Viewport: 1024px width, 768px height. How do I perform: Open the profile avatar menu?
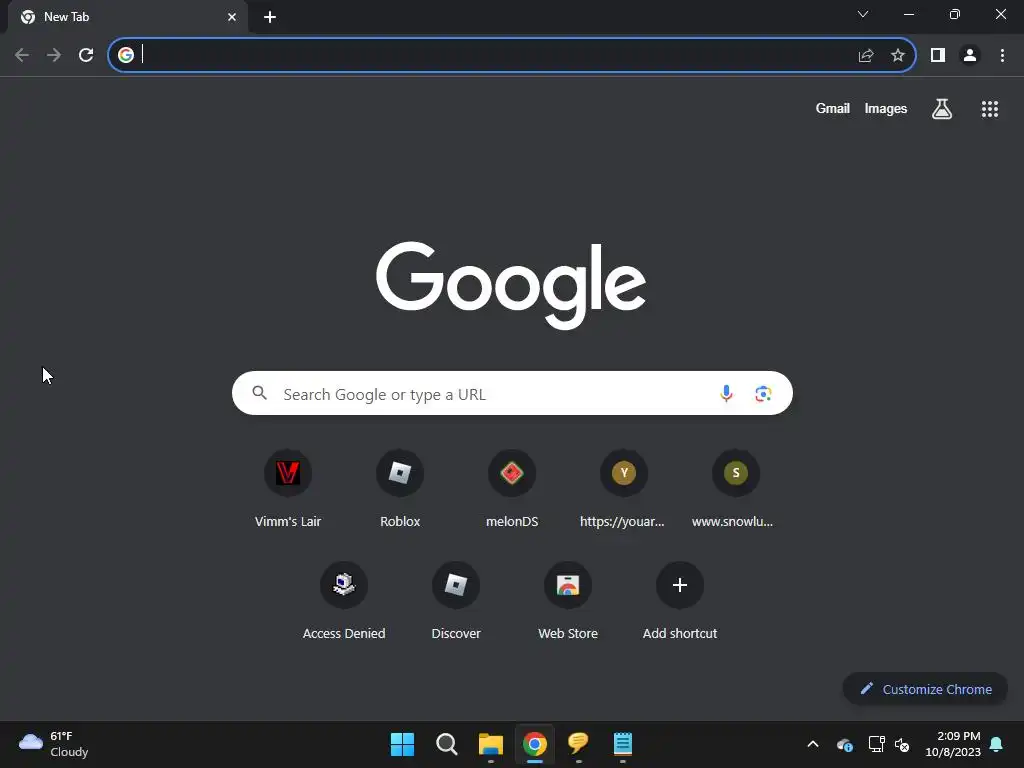[x=970, y=55]
